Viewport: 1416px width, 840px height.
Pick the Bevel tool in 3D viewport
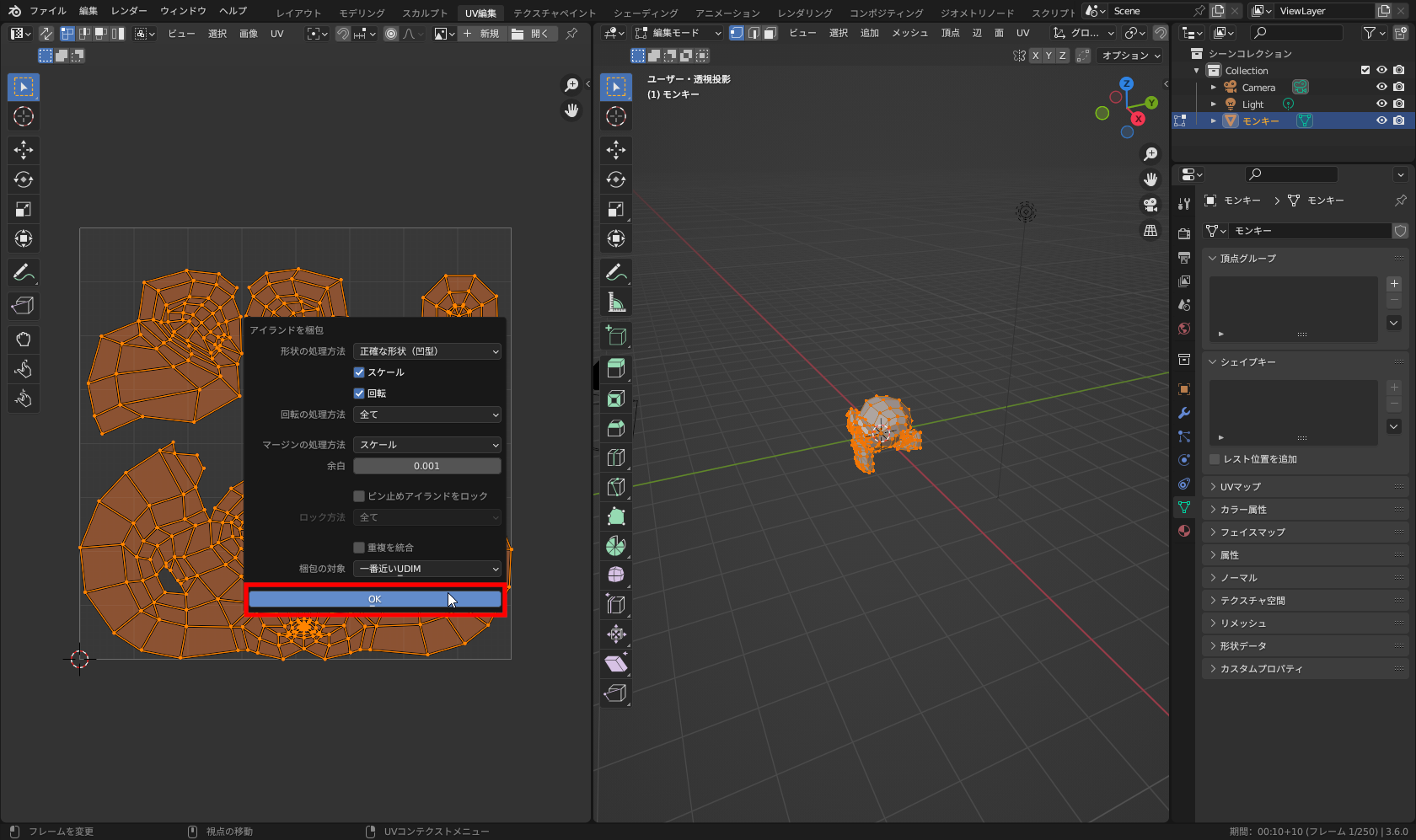click(616, 428)
